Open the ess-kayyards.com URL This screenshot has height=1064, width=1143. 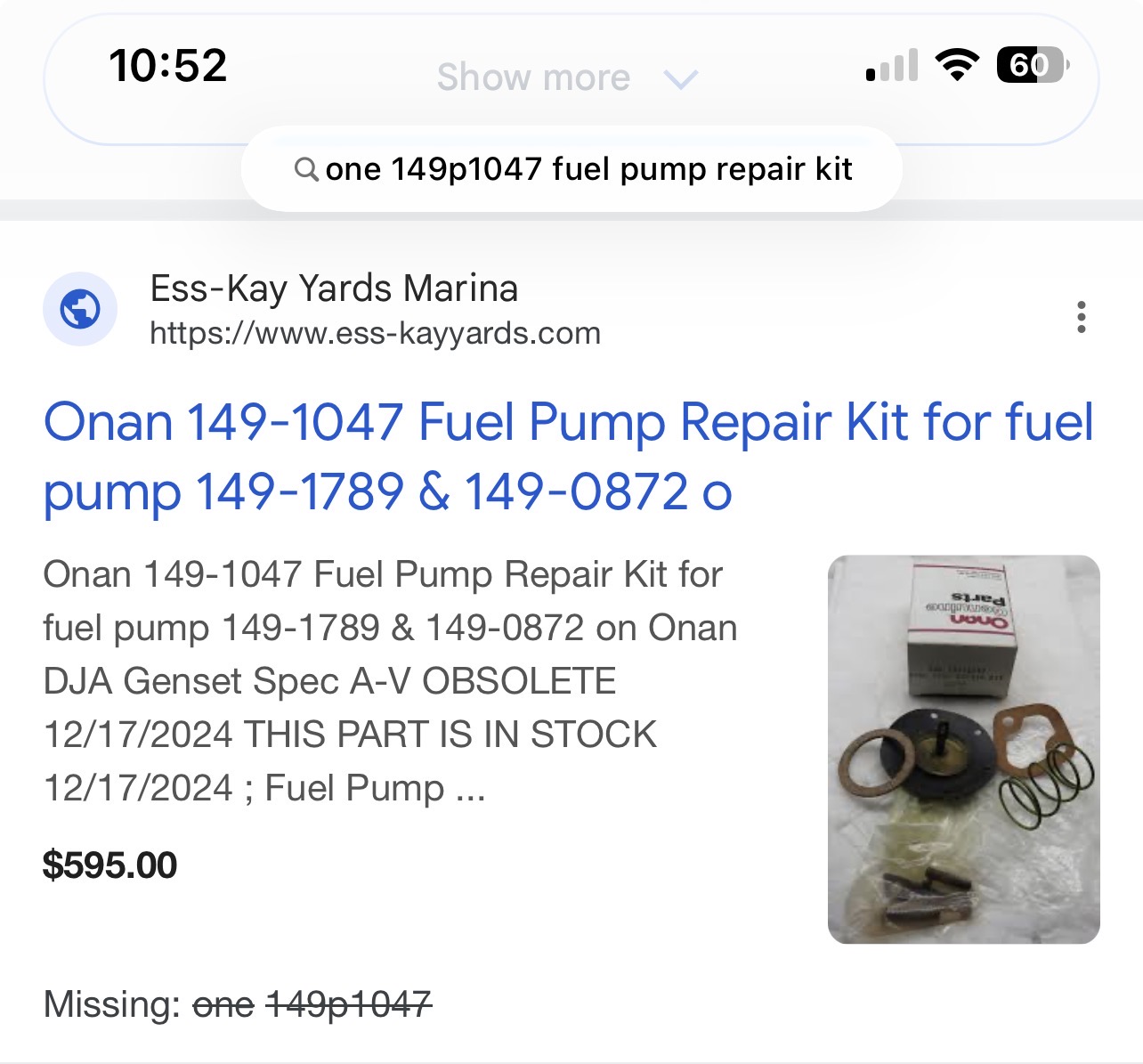point(375,333)
